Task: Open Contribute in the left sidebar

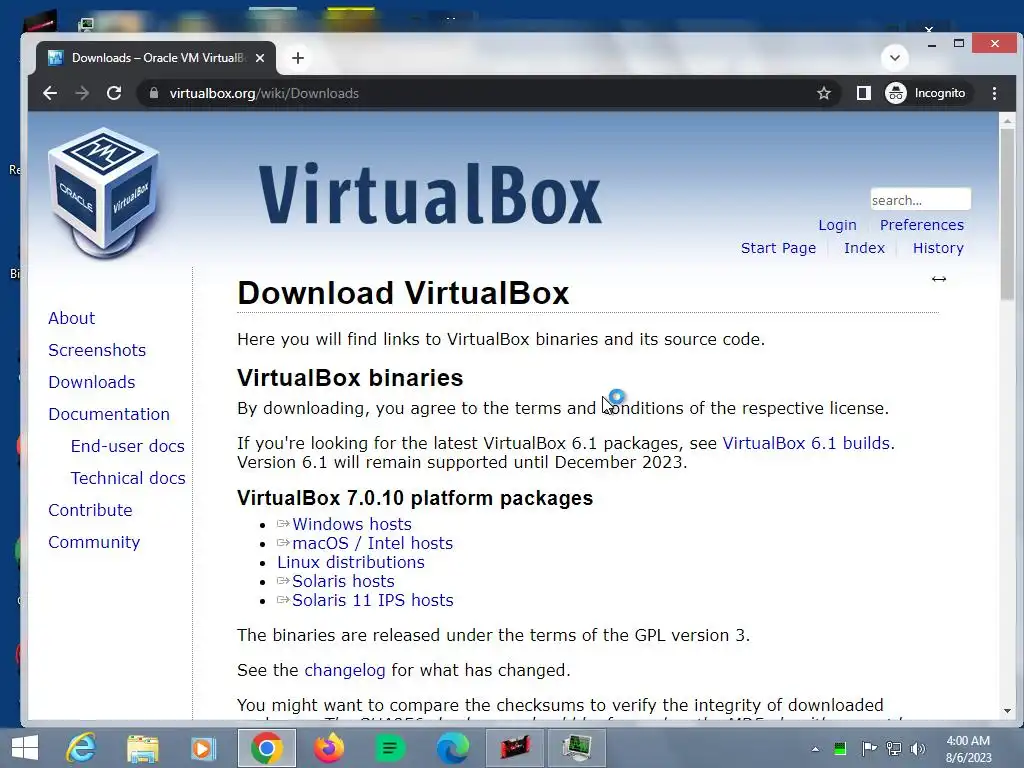Action: (x=90, y=510)
